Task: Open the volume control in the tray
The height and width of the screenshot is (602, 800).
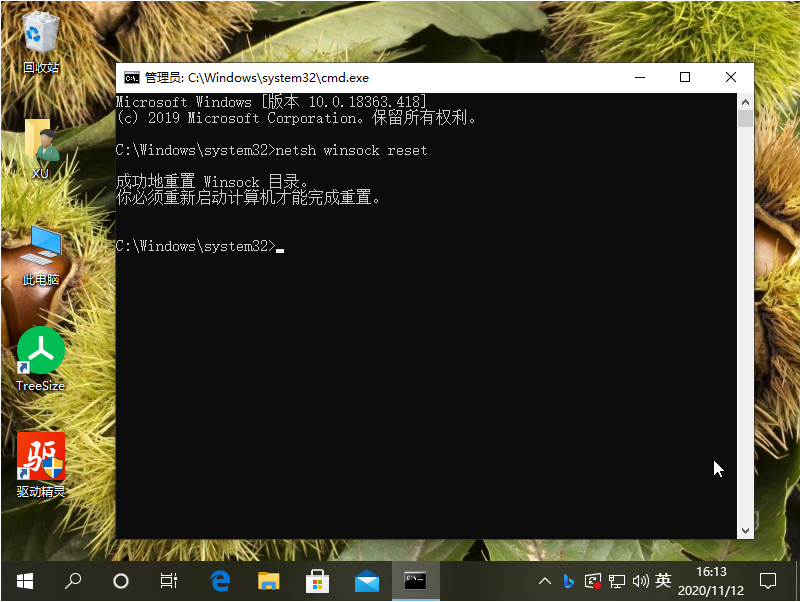Action: (x=640, y=580)
